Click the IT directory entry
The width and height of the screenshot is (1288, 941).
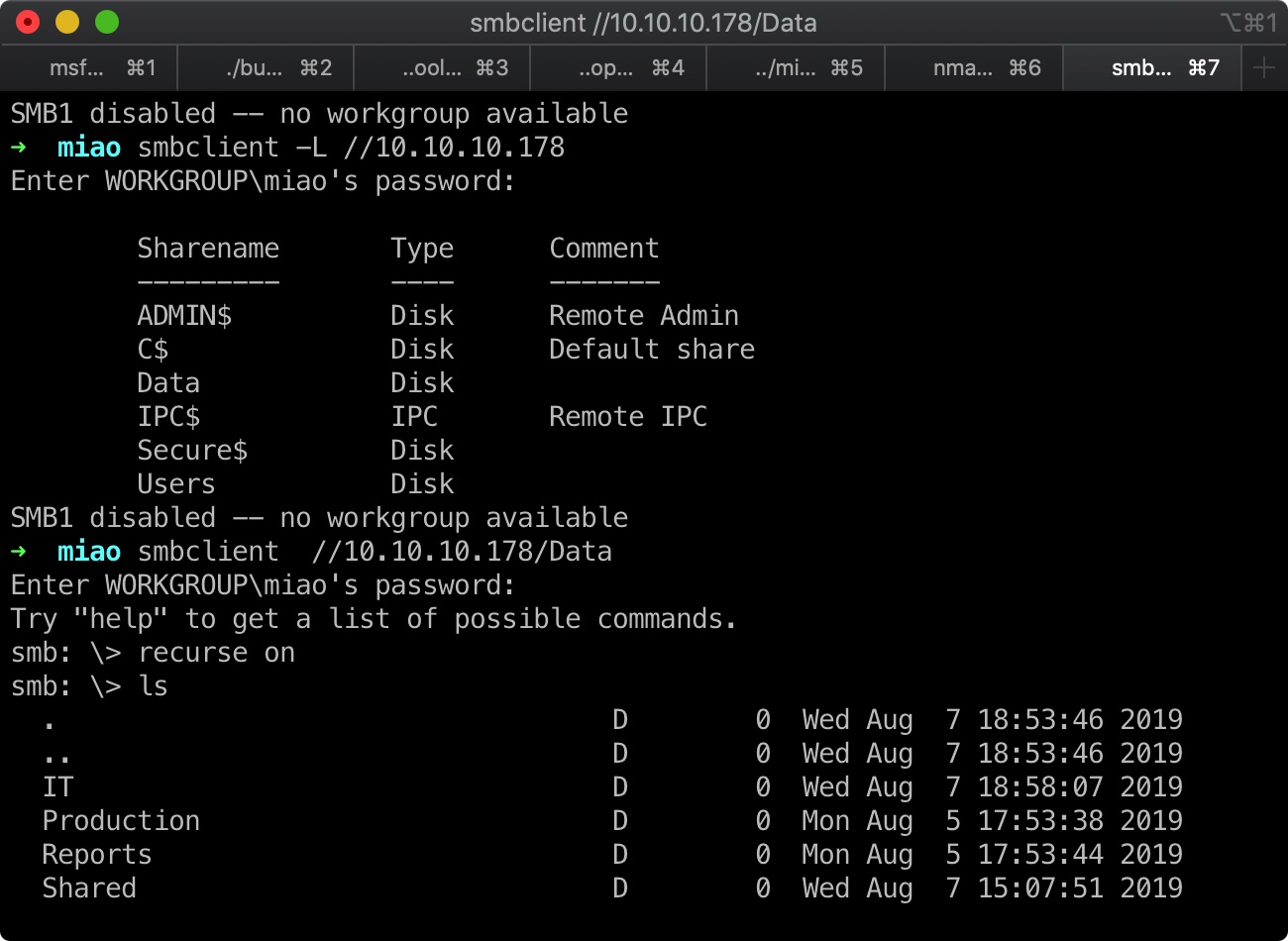(x=57, y=787)
